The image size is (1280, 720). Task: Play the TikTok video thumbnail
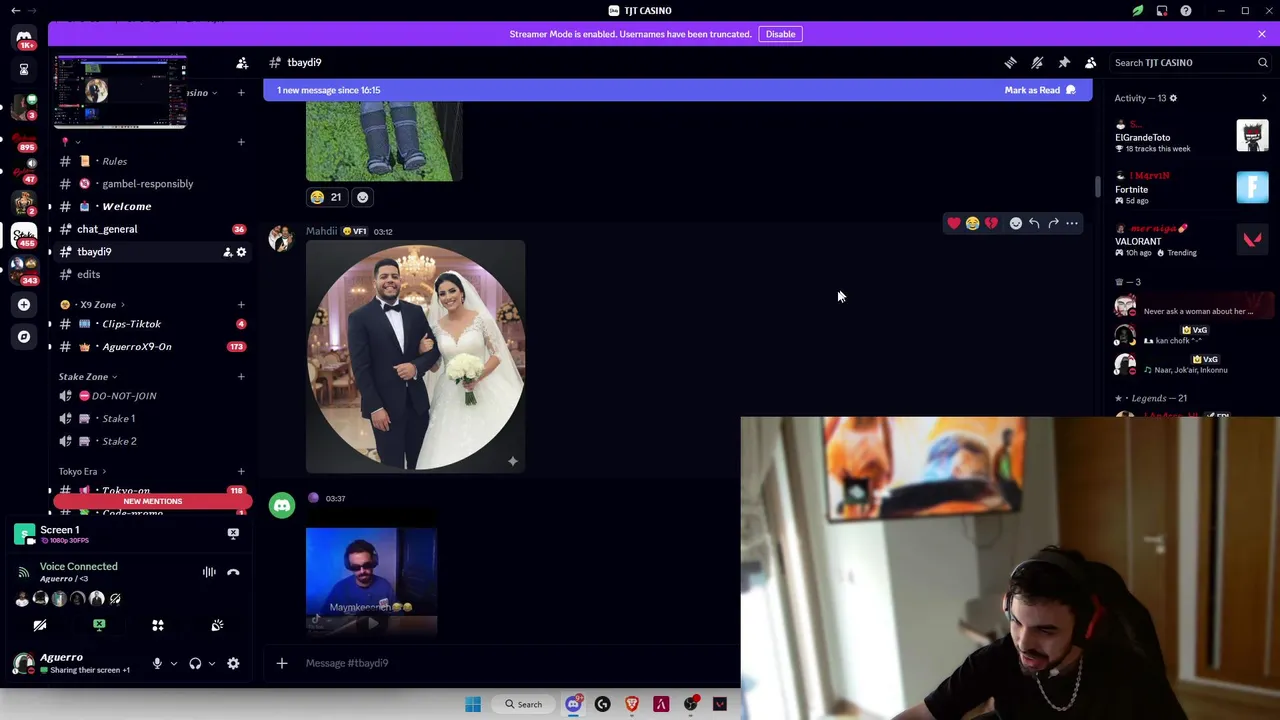coord(371,581)
